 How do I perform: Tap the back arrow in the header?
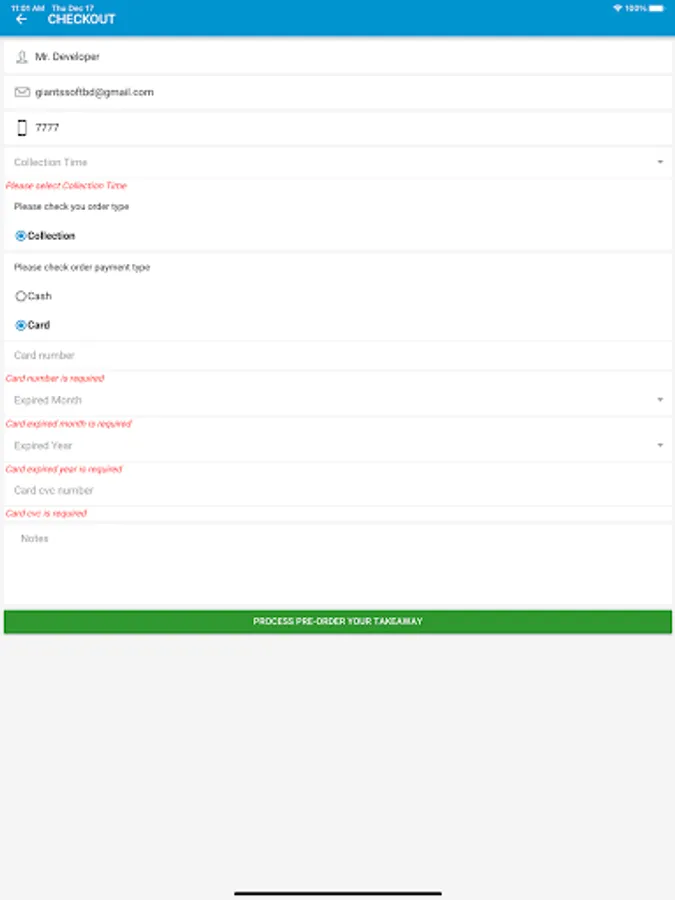tap(22, 20)
